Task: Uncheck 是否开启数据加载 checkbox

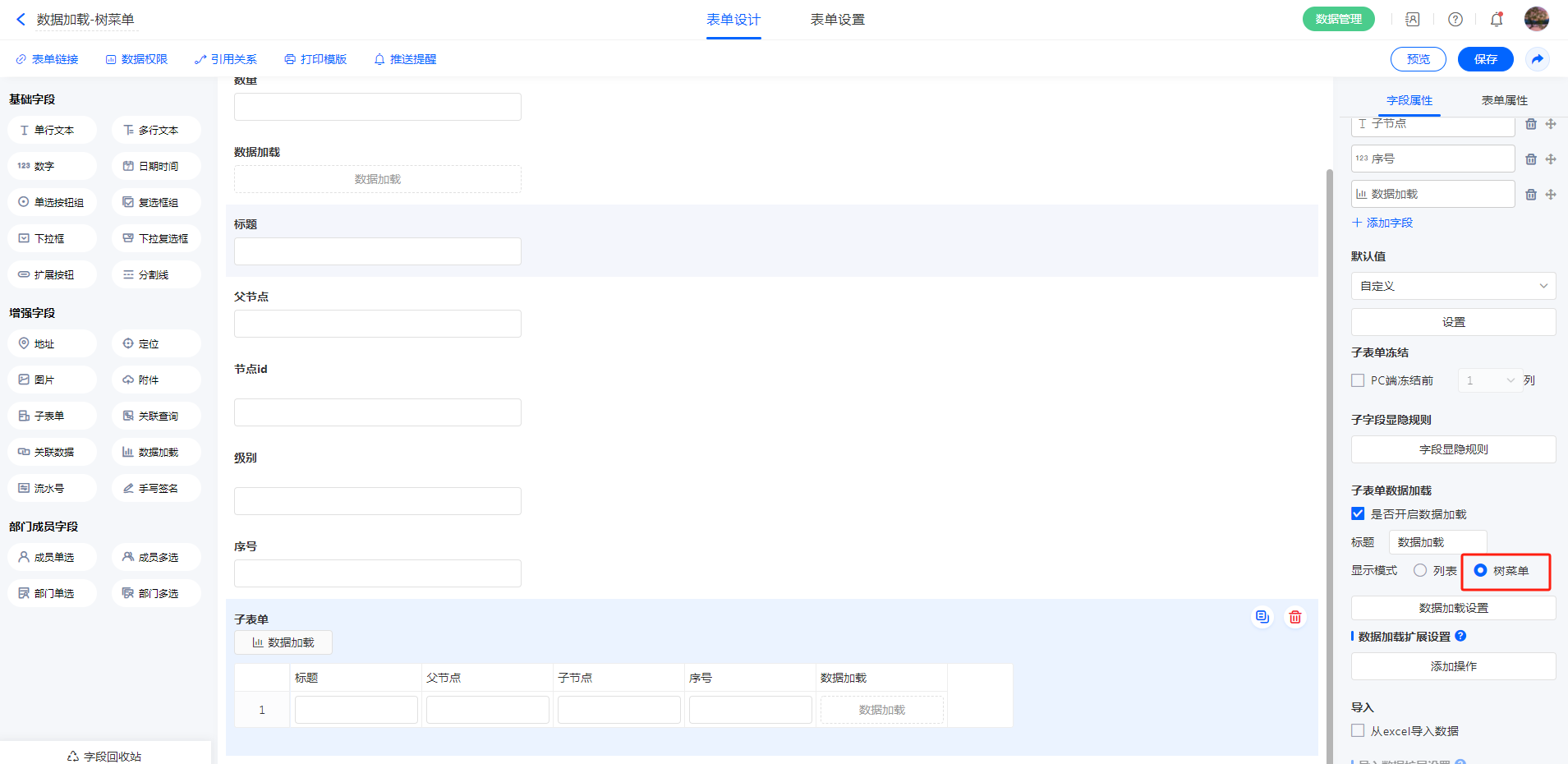Action: click(x=1358, y=514)
